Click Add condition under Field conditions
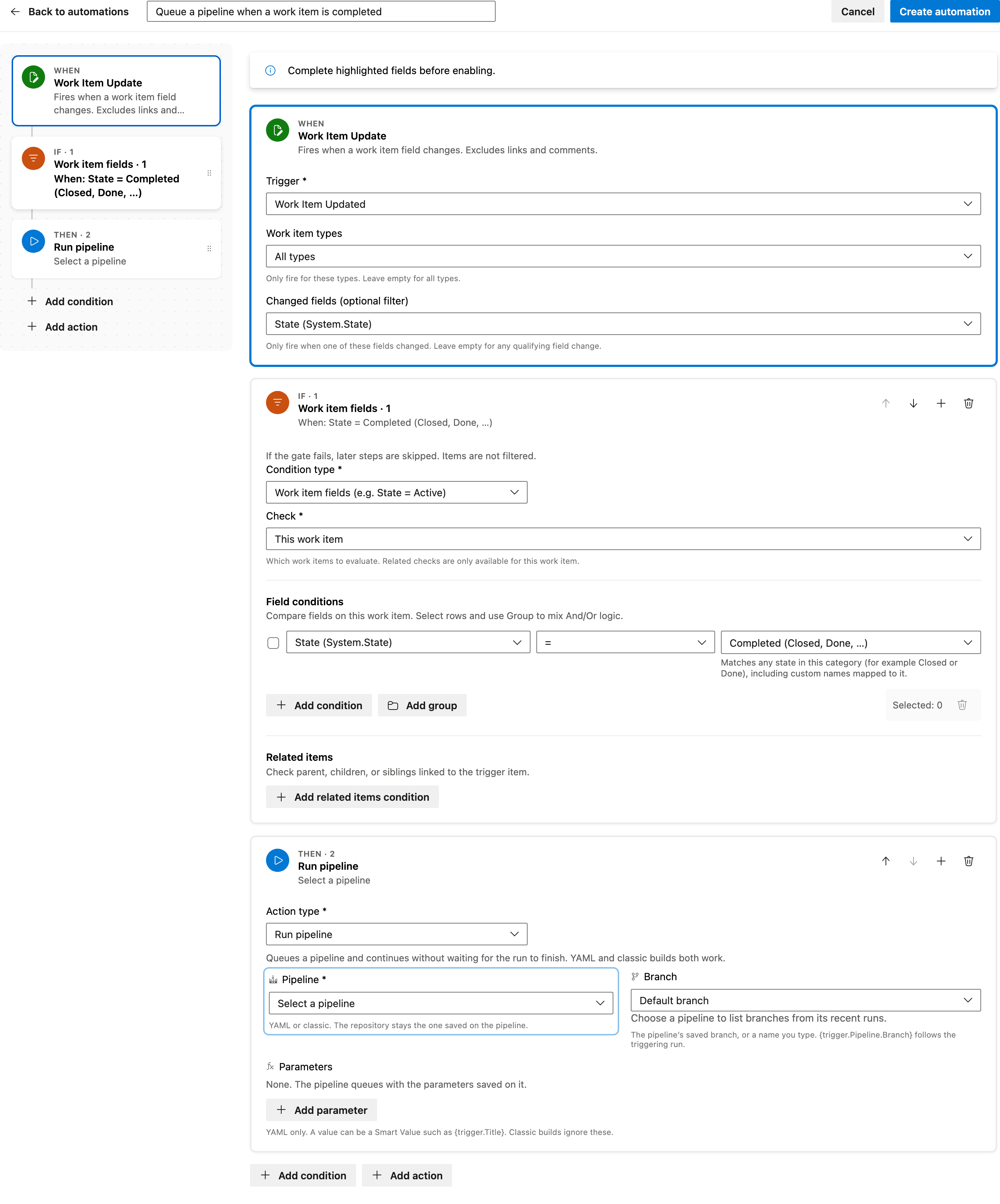 [319, 705]
